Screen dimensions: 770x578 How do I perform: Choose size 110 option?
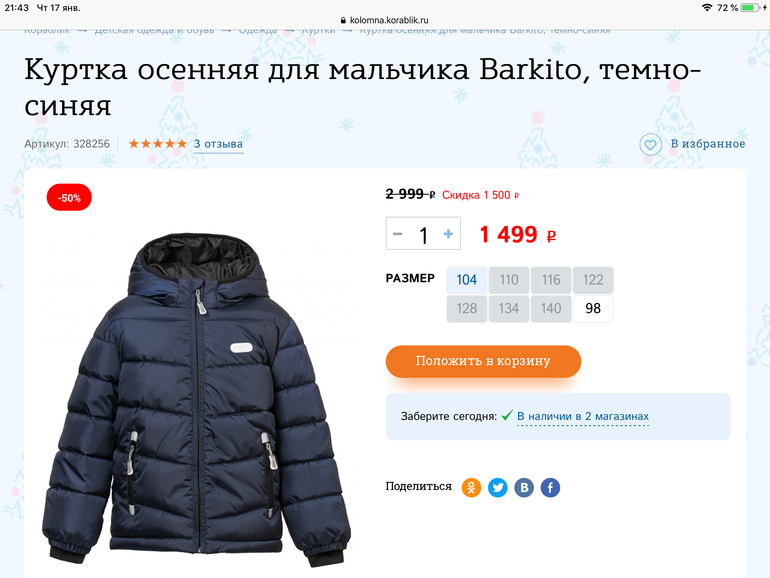coord(509,280)
